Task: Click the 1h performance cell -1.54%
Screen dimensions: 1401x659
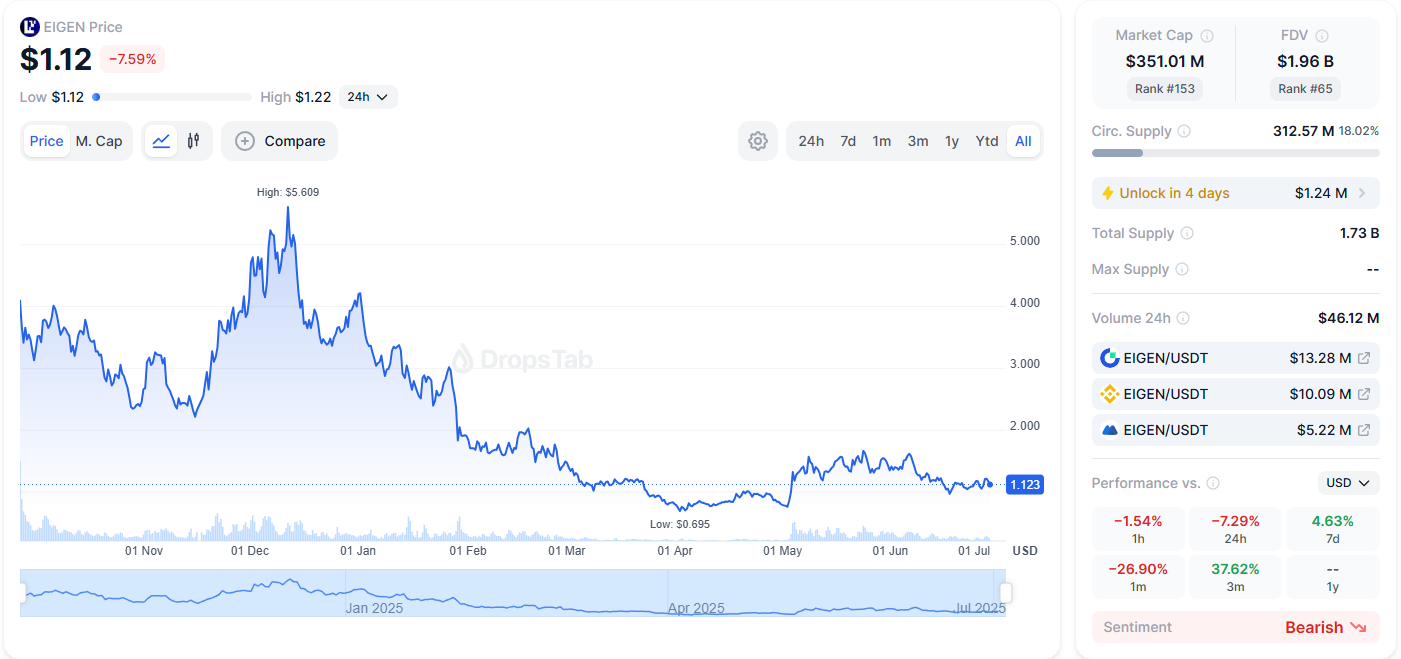Action: coord(1138,529)
